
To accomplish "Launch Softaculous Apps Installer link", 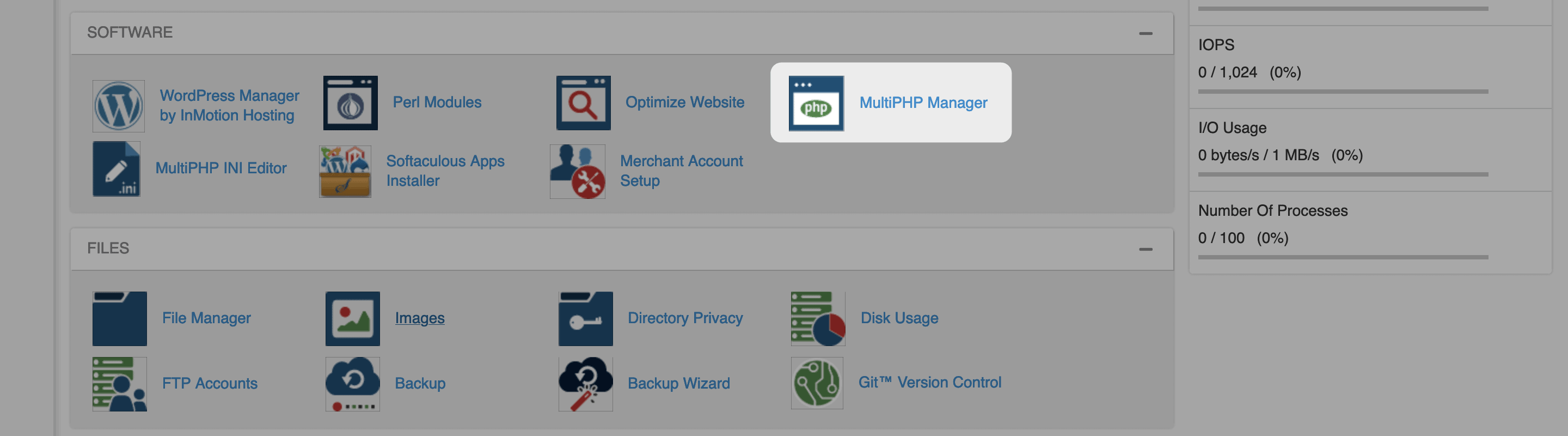I will [x=445, y=171].
